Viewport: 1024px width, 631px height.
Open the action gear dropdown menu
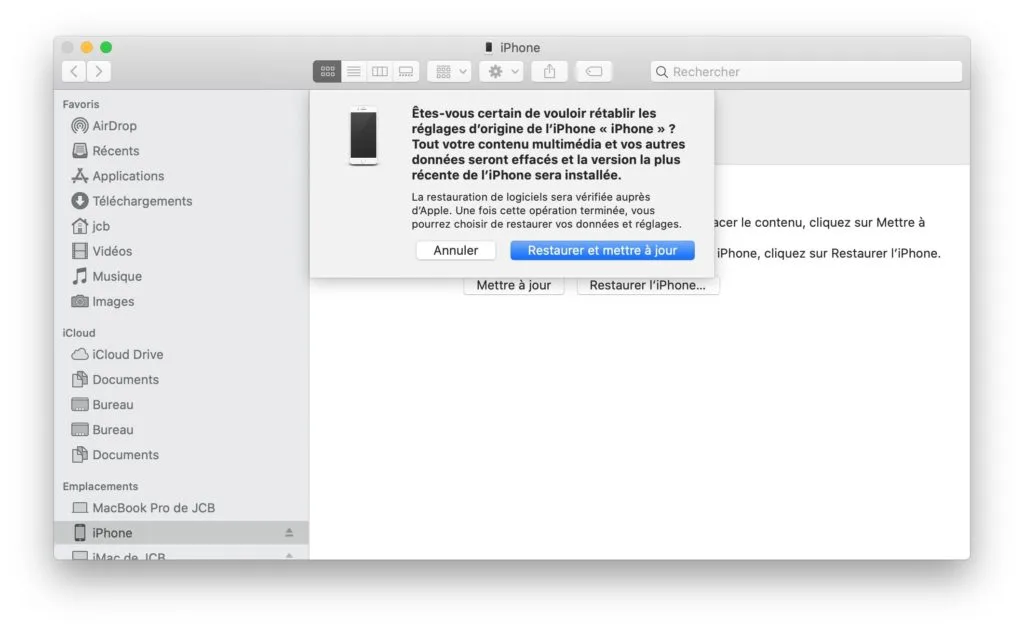click(500, 70)
